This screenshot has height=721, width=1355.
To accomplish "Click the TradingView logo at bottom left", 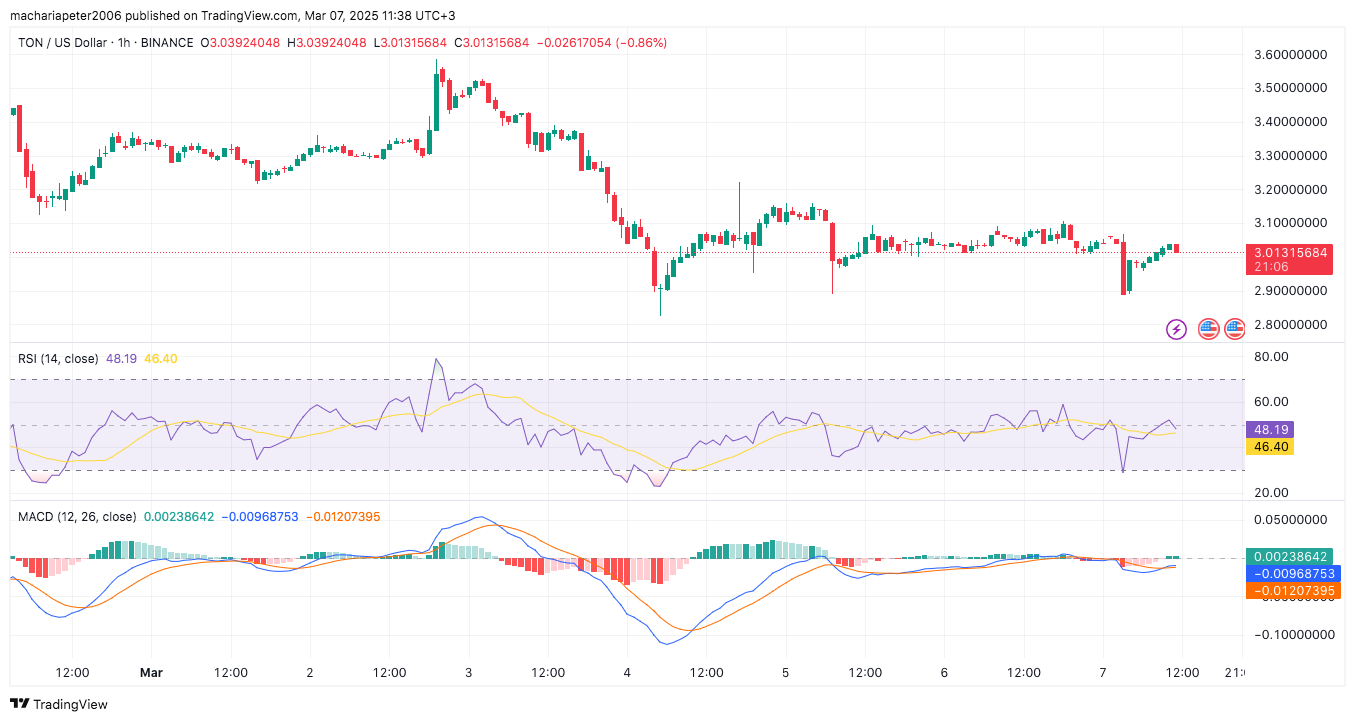I will click(x=58, y=704).
